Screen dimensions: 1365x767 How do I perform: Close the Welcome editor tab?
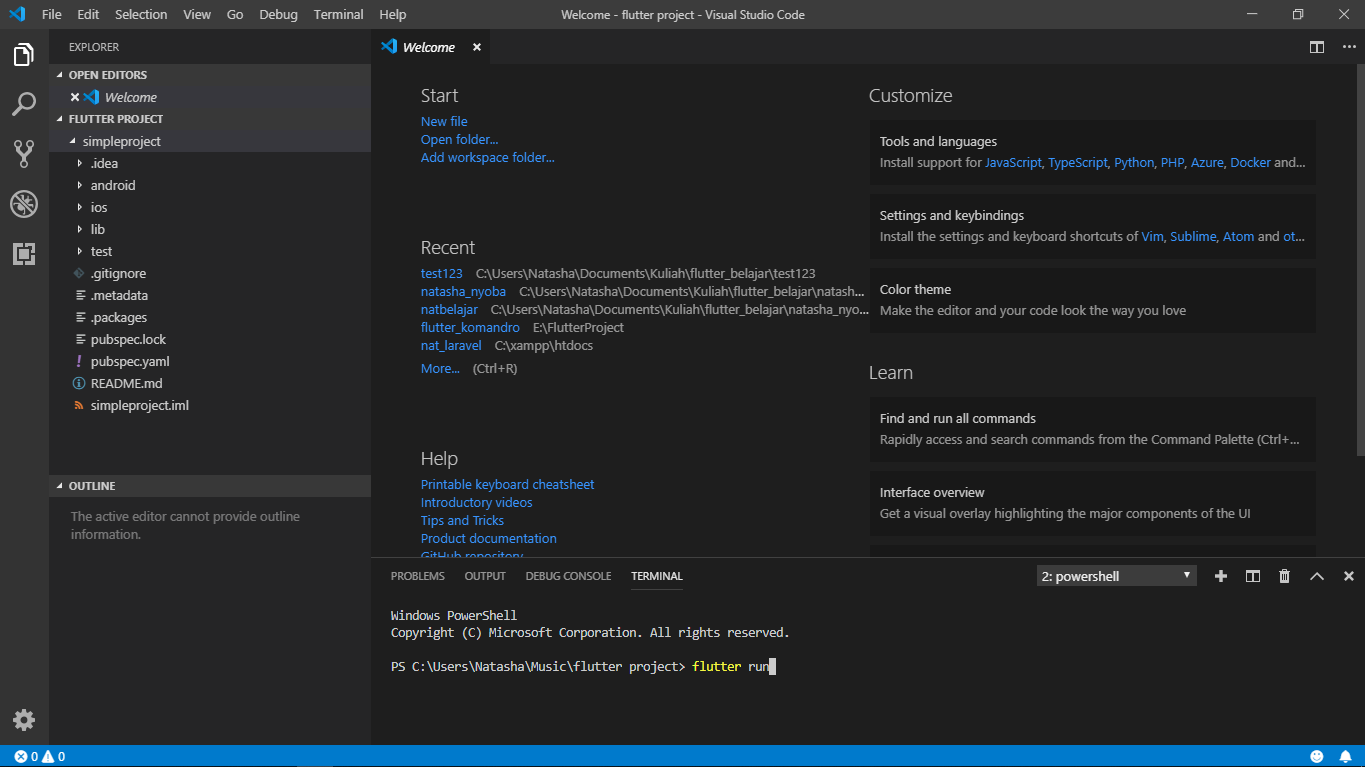[477, 47]
